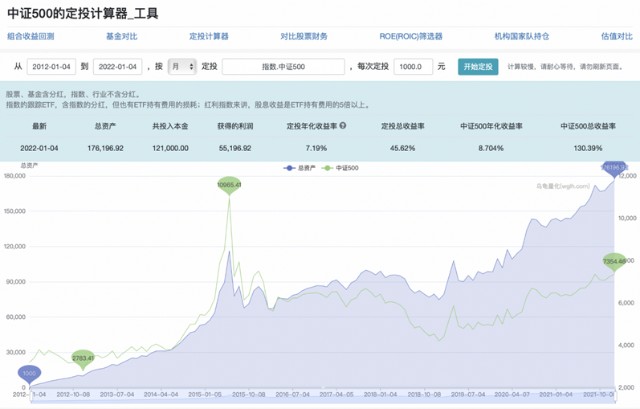Click the 1000 starting value marker
Screen dimensions: 640x409
coord(29,375)
